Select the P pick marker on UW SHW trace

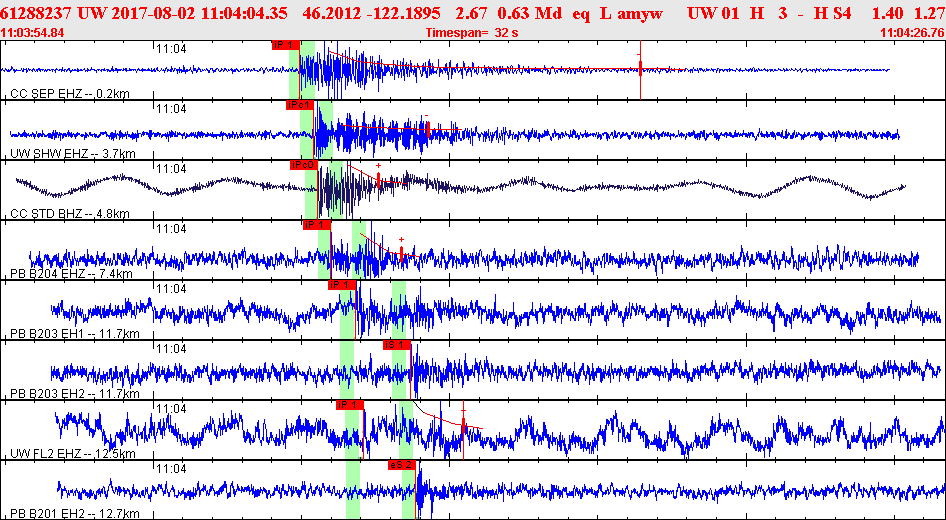[300, 105]
